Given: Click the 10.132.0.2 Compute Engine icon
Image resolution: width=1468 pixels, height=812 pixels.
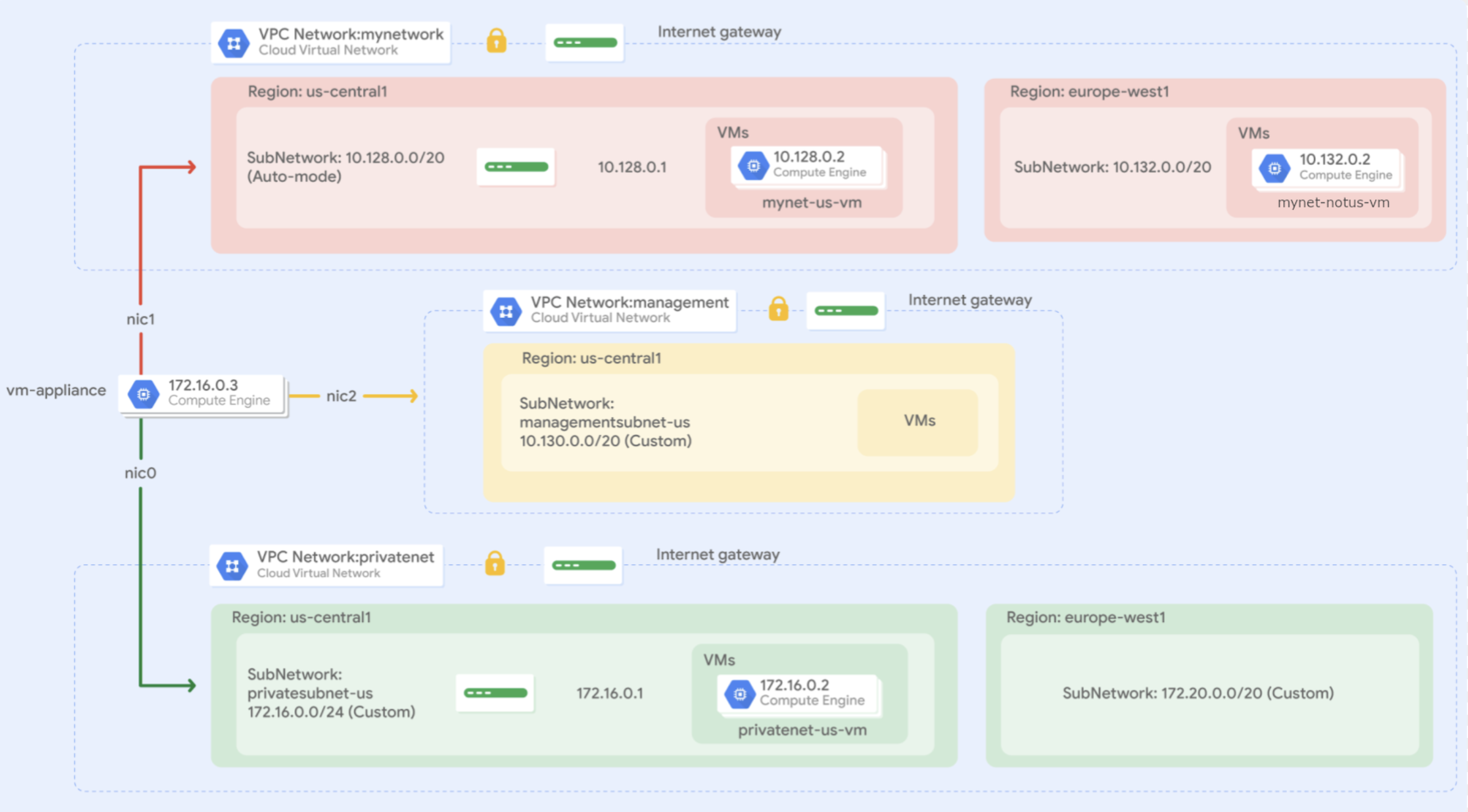Looking at the screenshot, I should pyautogui.click(x=1275, y=169).
